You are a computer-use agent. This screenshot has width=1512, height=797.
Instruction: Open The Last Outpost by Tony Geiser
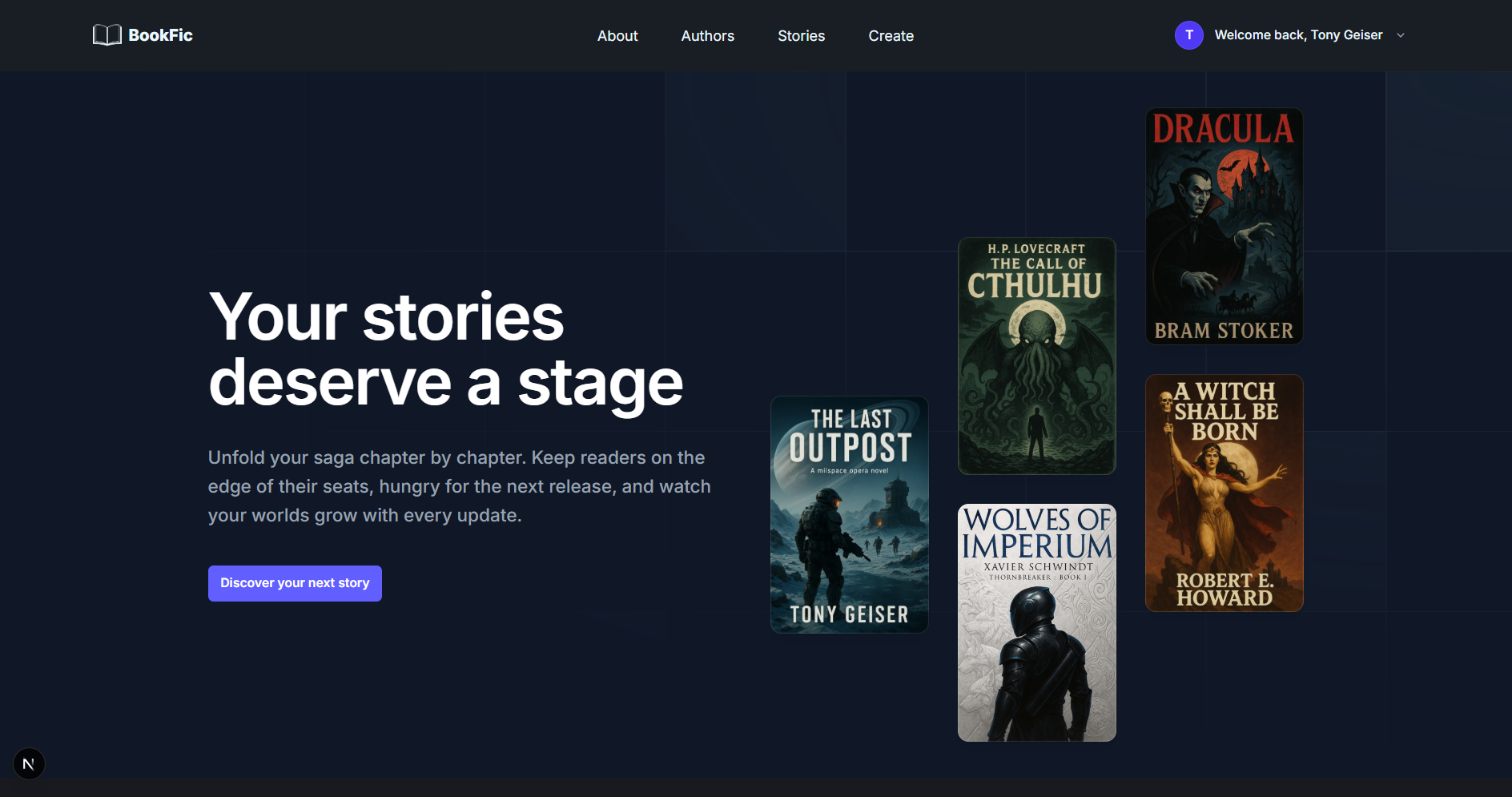(849, 514)
